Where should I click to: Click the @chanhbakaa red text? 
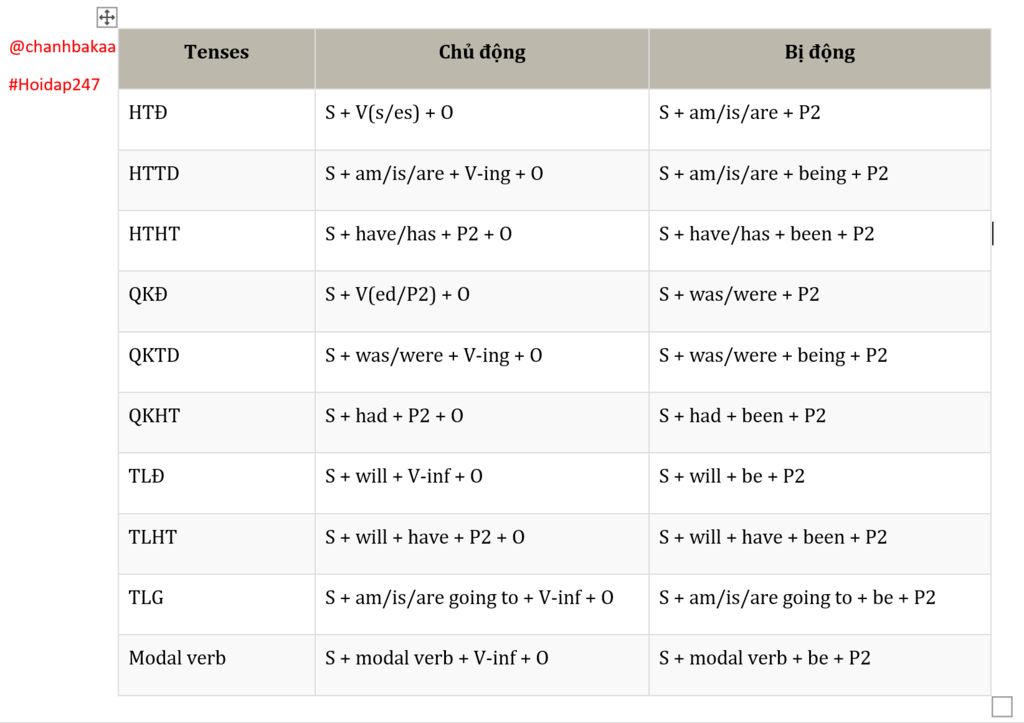tap(62, 46)
